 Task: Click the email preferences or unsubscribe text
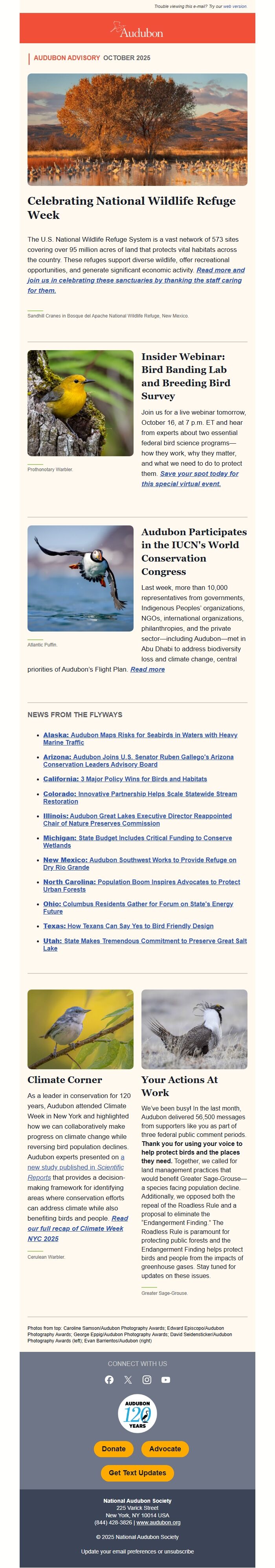tap(137, 1551)
